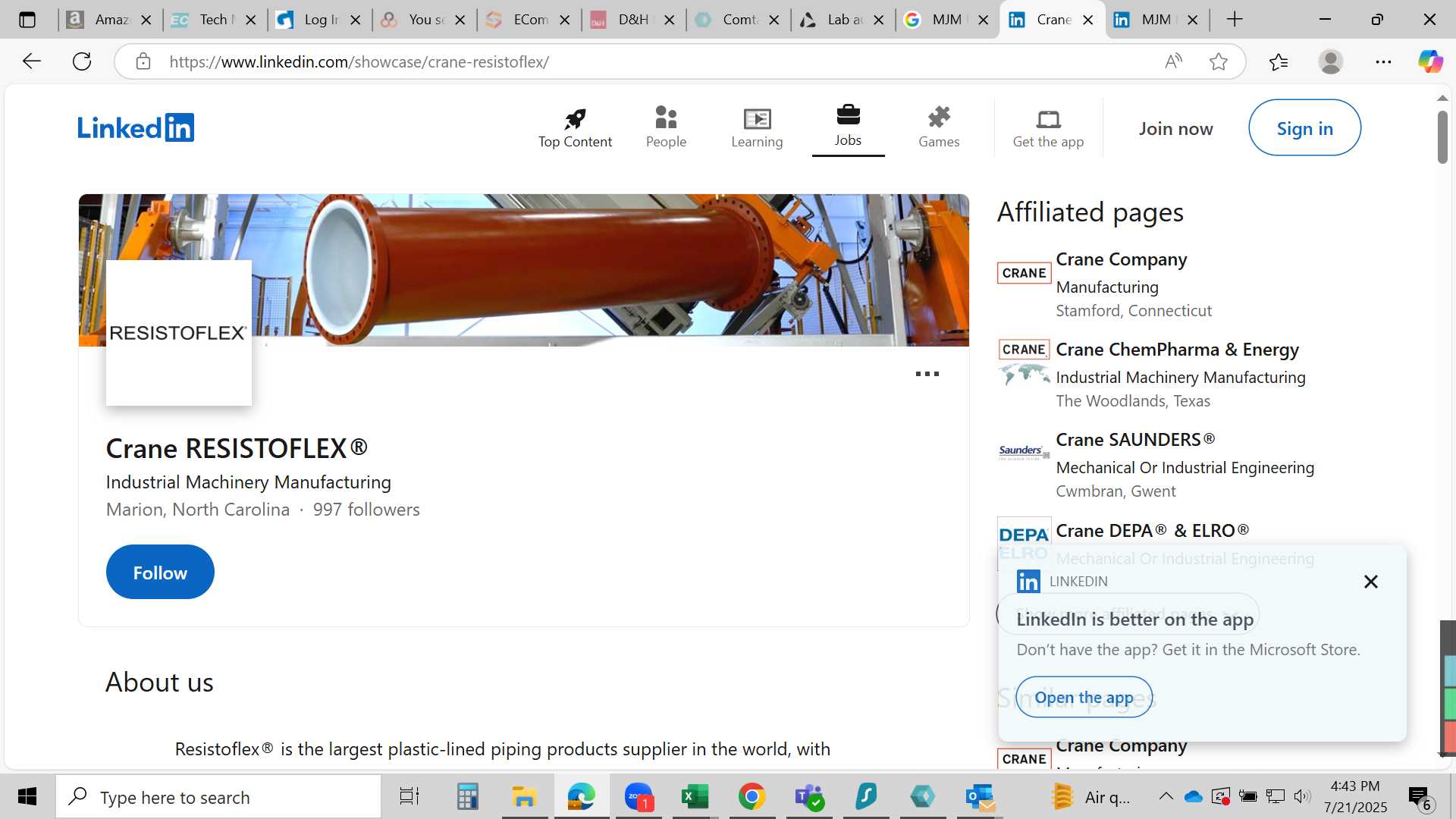
Task: Open Edge Settings and more menu
Action: click(x=1383, y=61)
